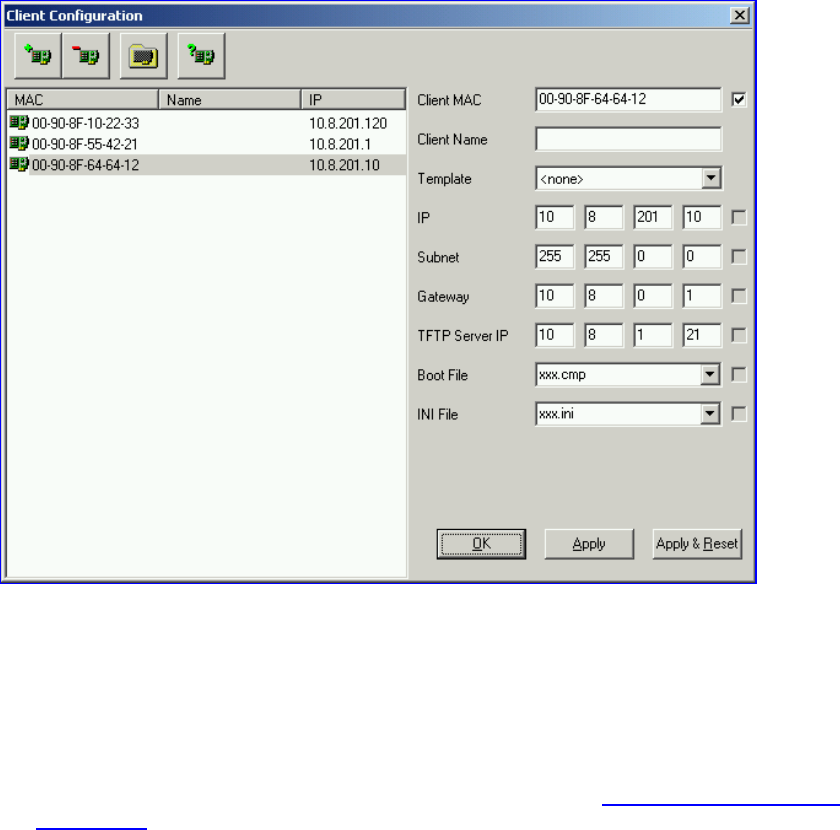Click the Remove Client toolbar icon
The height and width of the screenshot is (830, 840).
[86, 56]
